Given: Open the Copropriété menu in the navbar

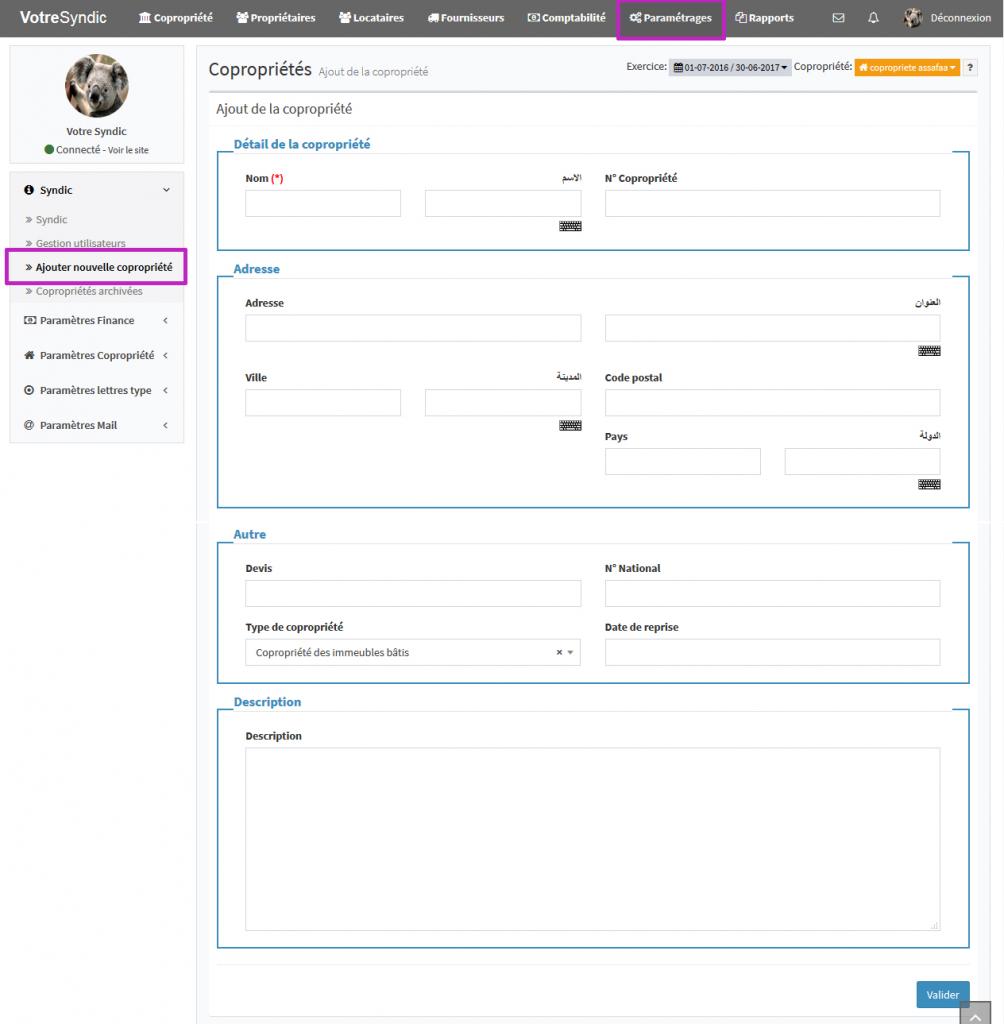Looking at the screenshot, I should click(176, 18).
